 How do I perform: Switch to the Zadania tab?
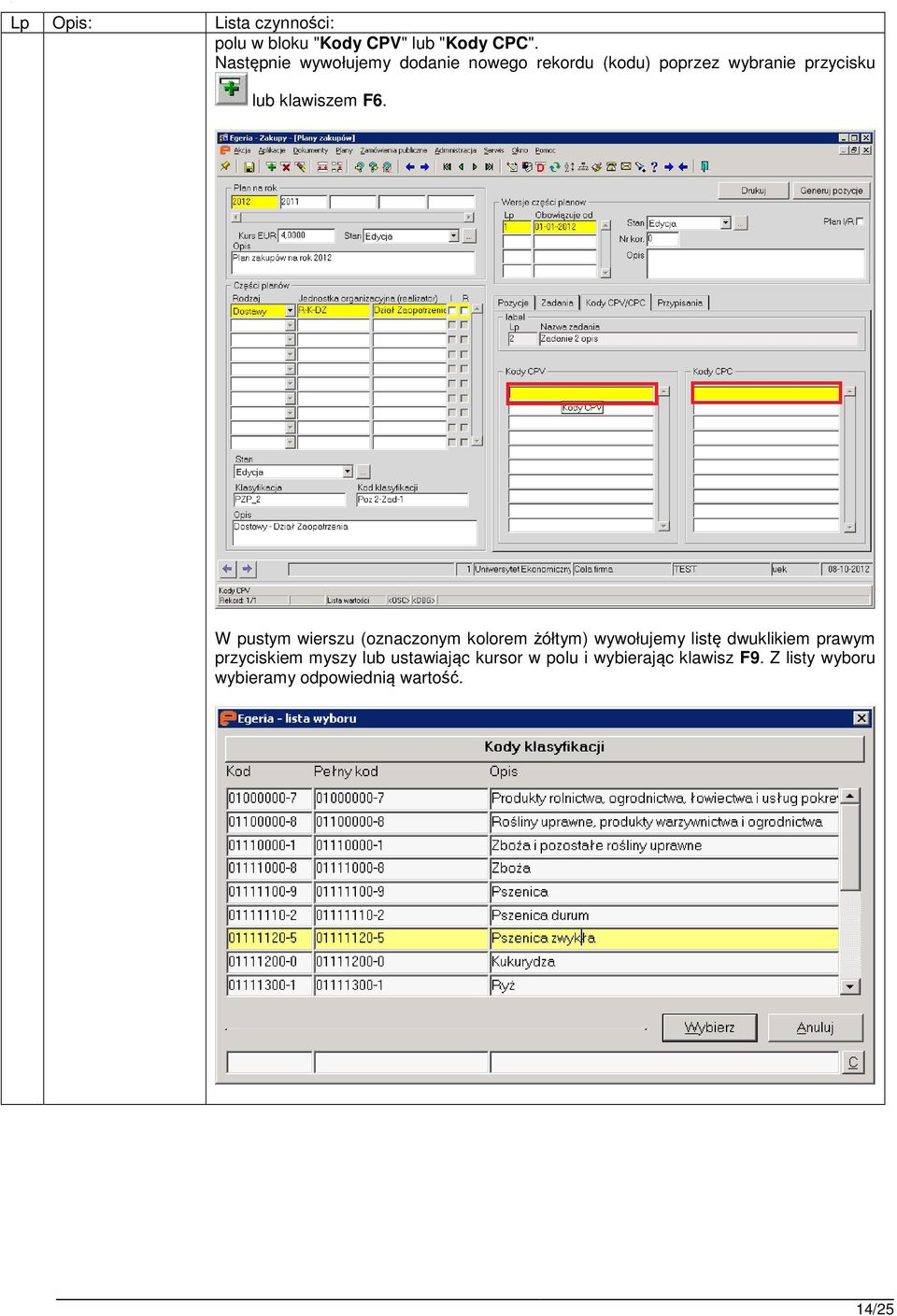pos(557,303)
